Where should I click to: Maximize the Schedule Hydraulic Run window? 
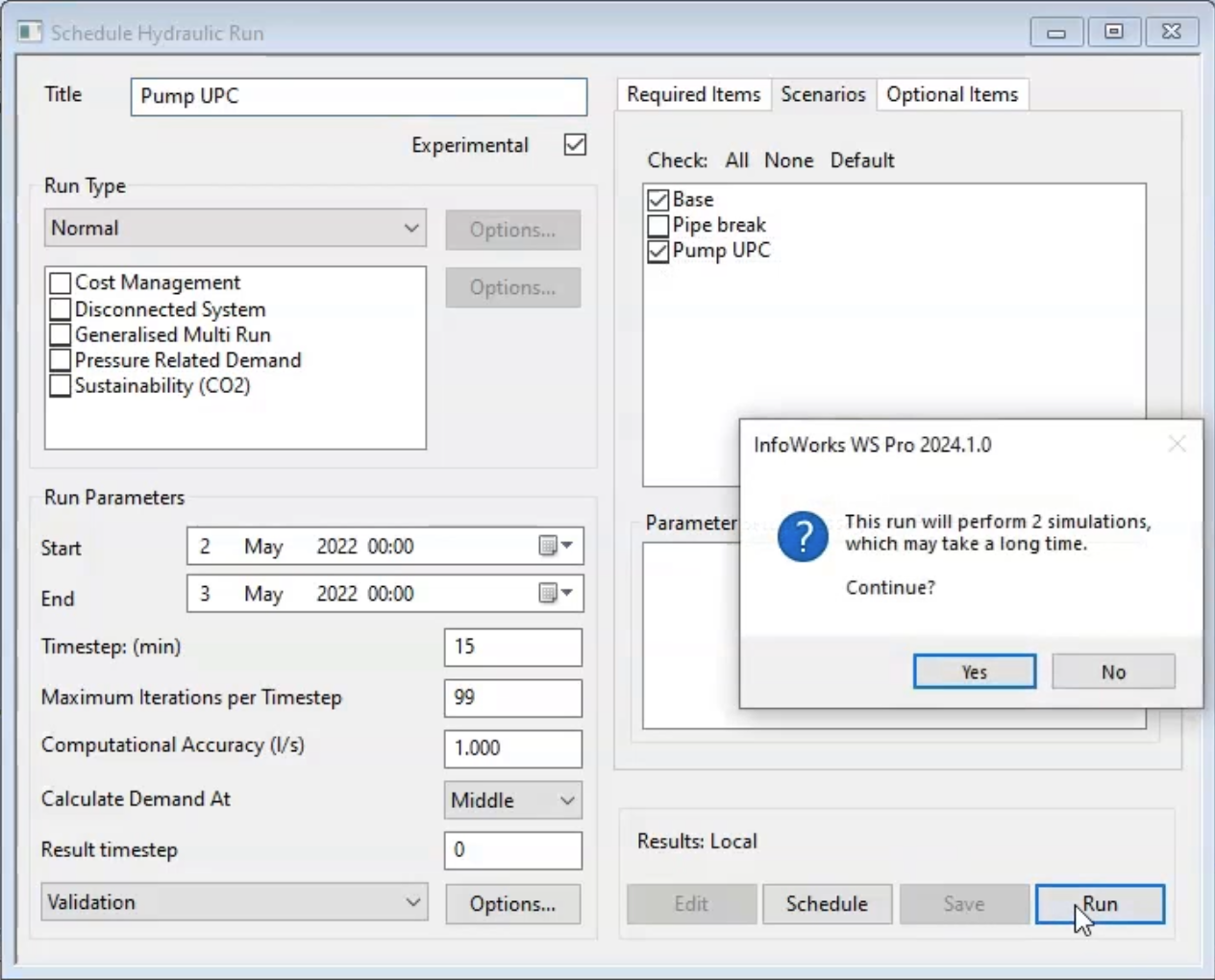pyautogui.click(x=1114, y=32)
